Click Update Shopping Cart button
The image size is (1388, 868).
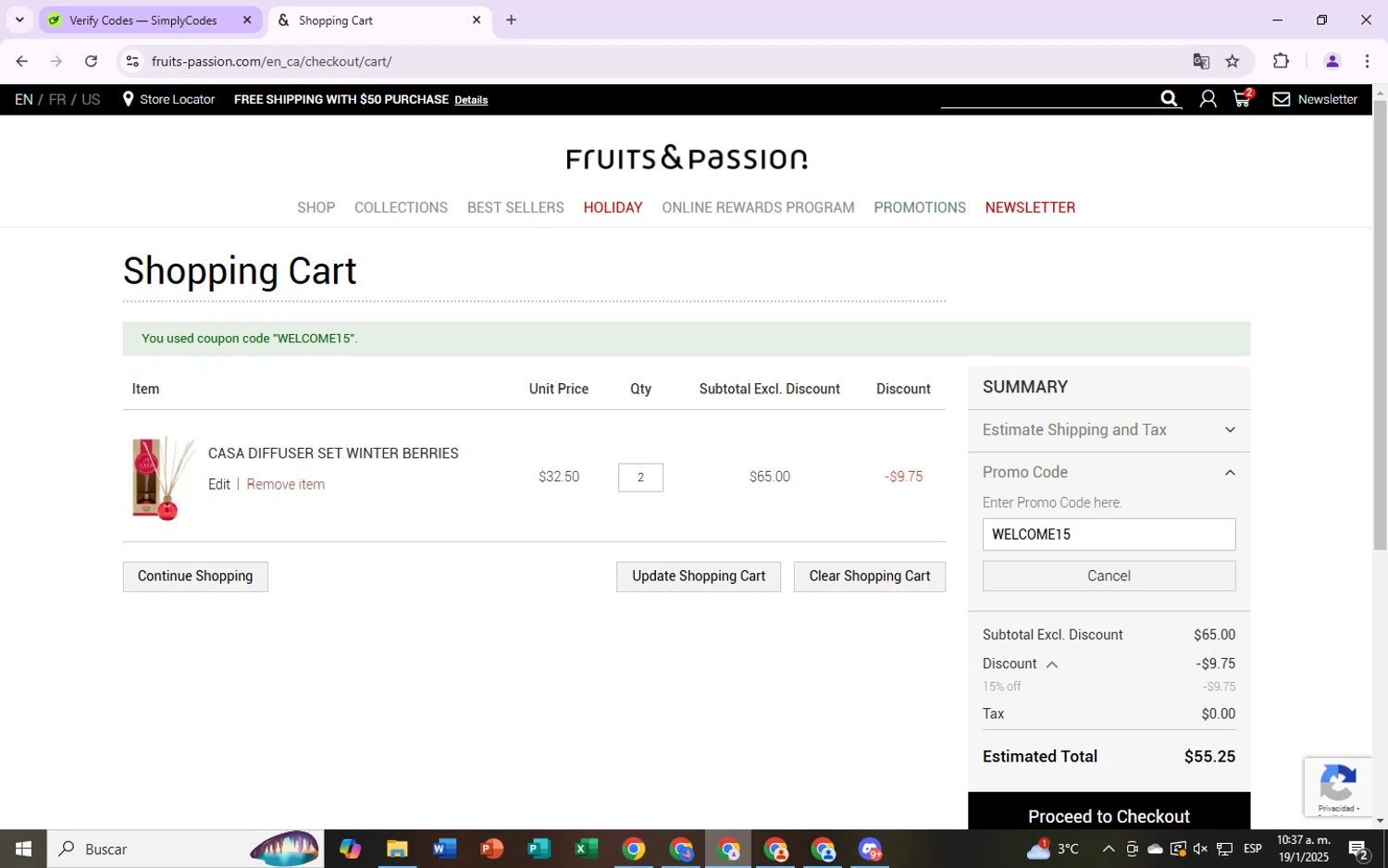699,577
